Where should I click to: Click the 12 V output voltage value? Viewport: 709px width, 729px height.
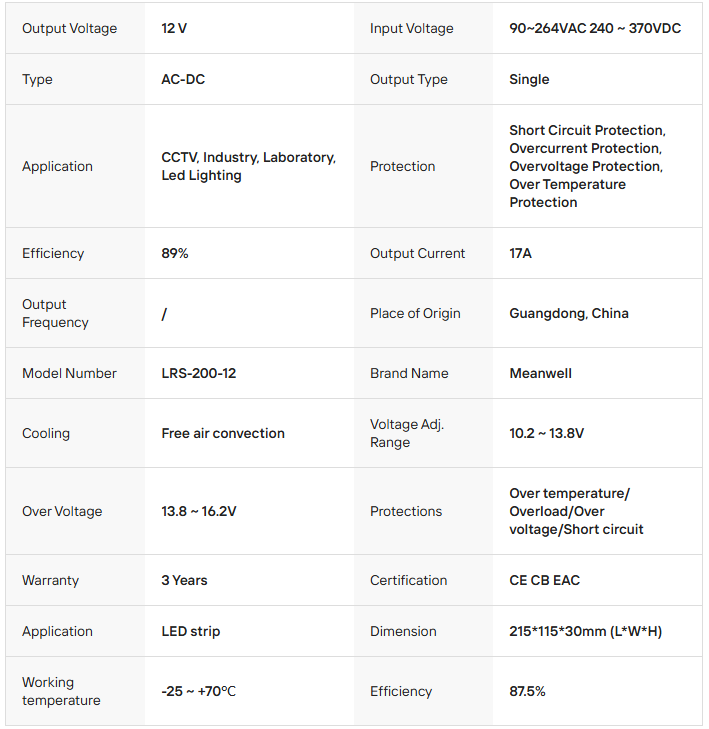[174, 28]
